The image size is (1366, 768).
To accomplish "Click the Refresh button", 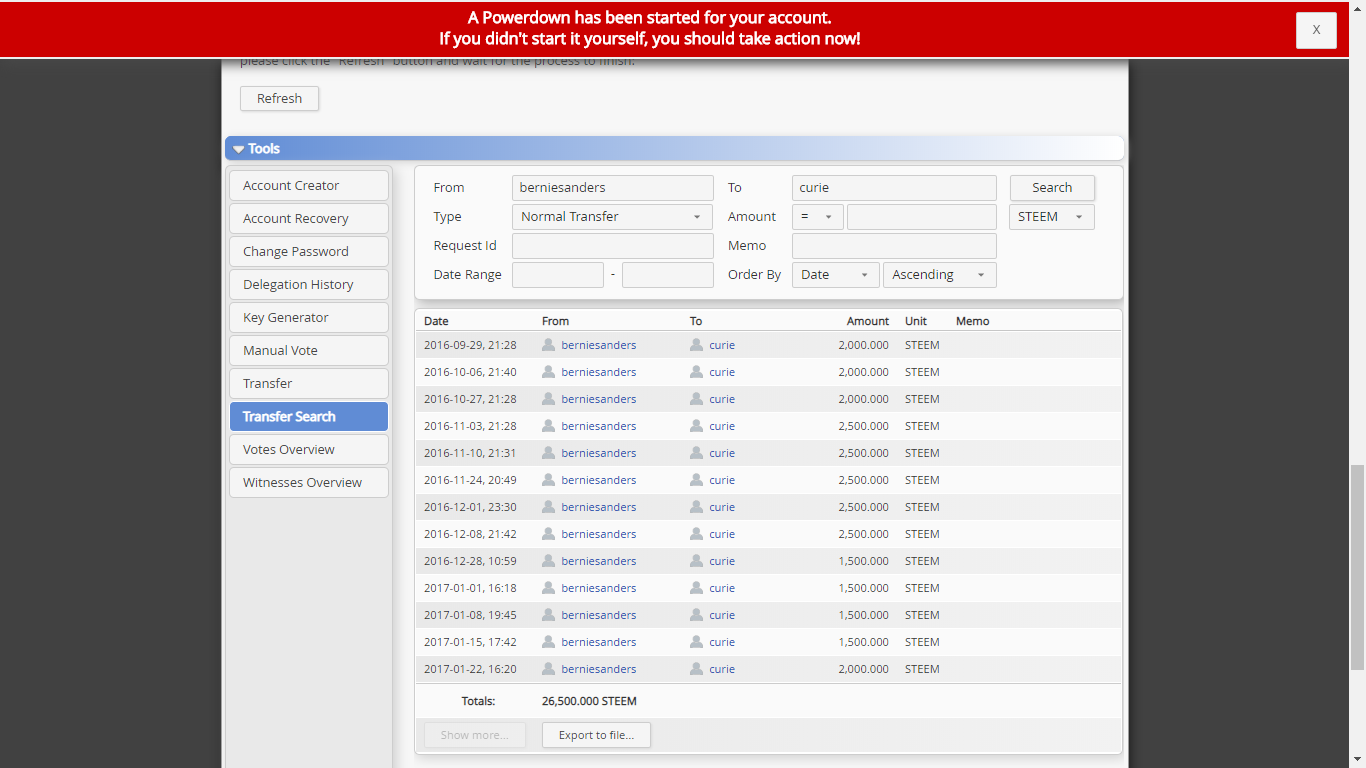I will 279,98.
